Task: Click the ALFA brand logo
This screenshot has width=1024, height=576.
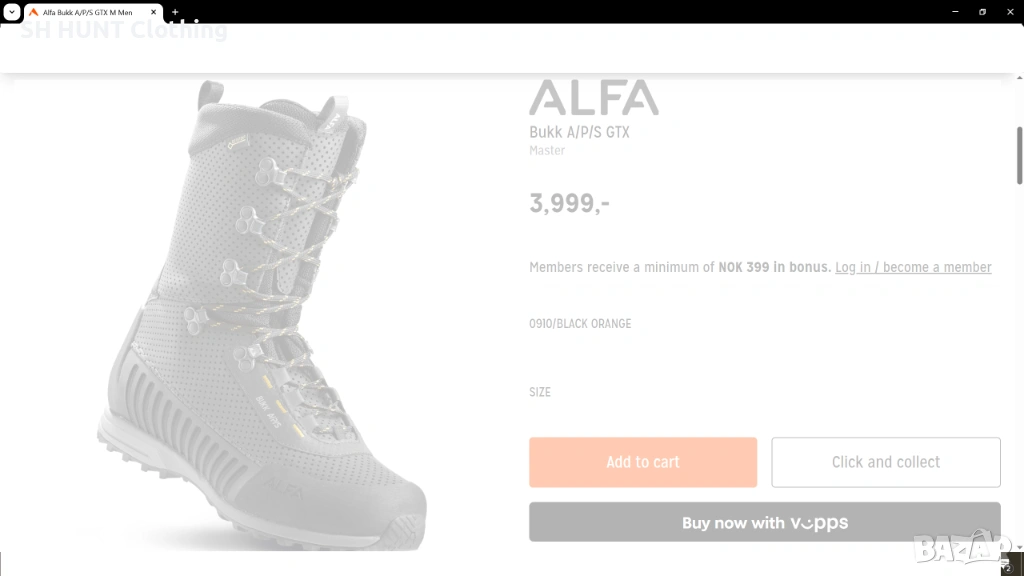Action: (x=593, y=98)
